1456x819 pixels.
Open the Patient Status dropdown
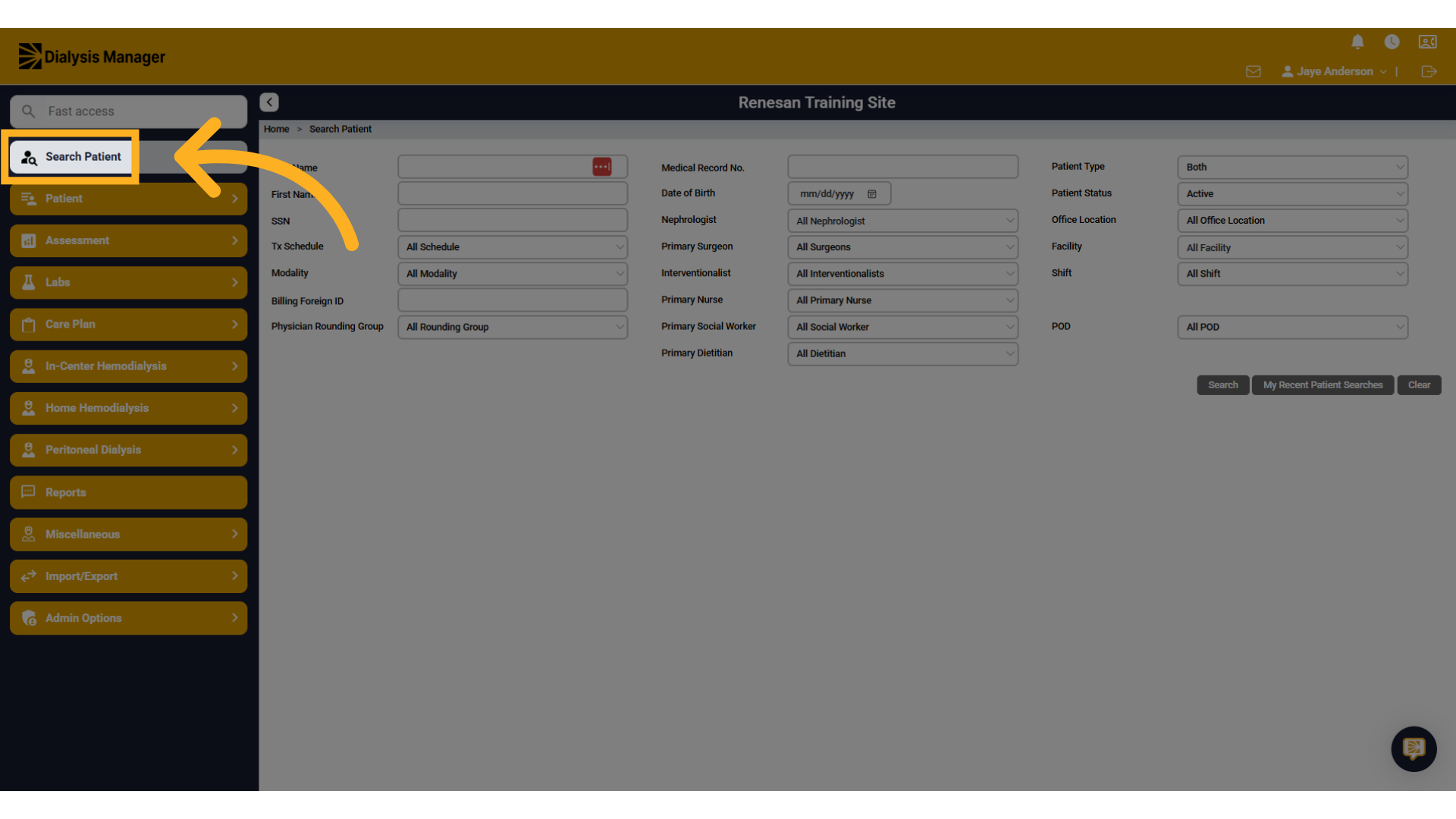[x=1292, y=194]
